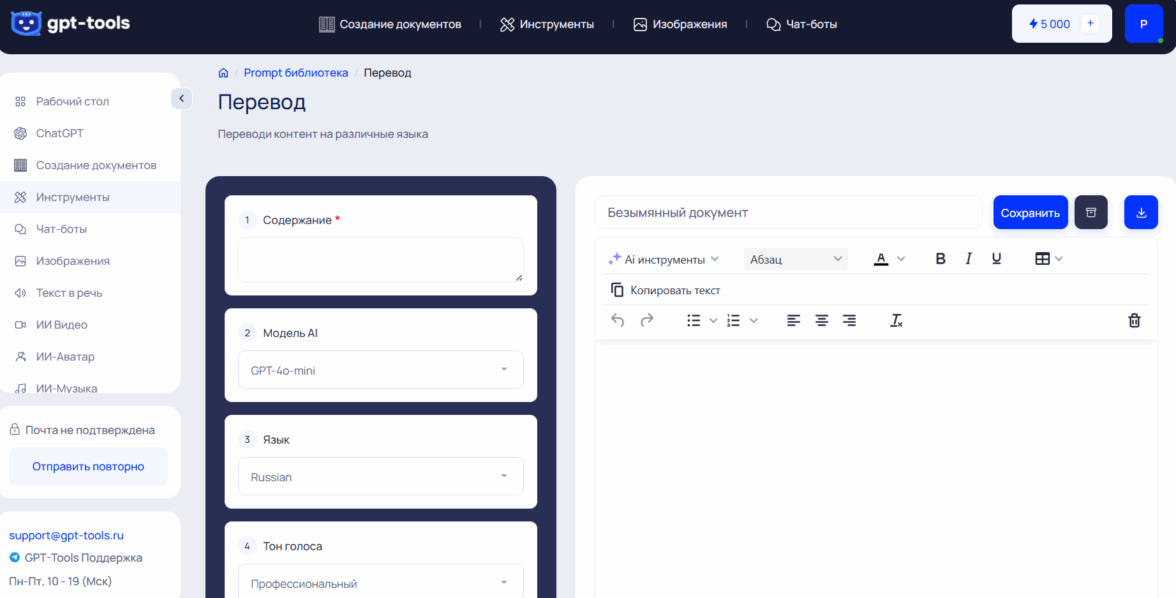1176x598 pixels.
Task: Apply underline formatting in editor
Action: 996,259
